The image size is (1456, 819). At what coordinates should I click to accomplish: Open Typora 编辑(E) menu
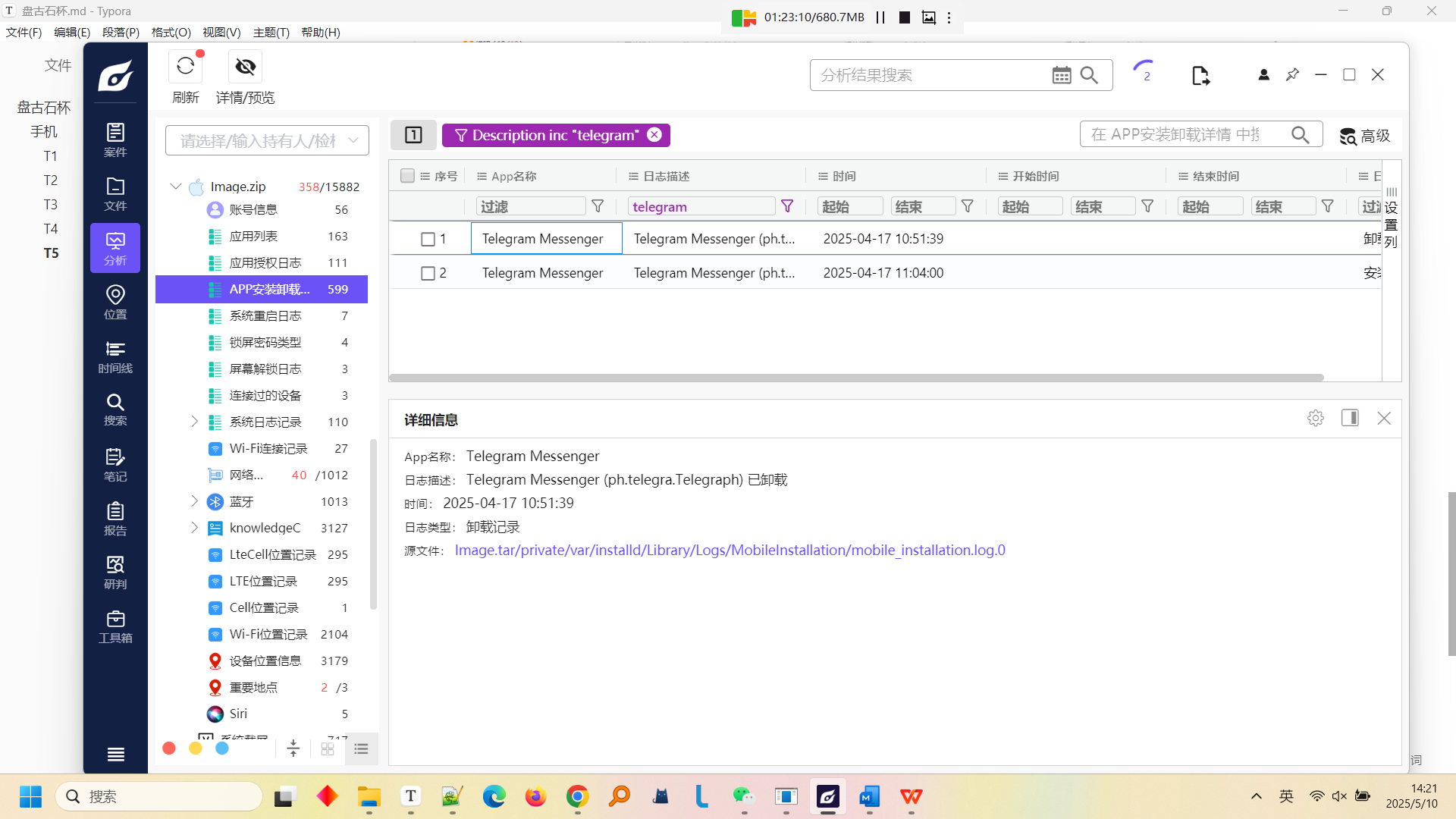(x=72, y=32)
